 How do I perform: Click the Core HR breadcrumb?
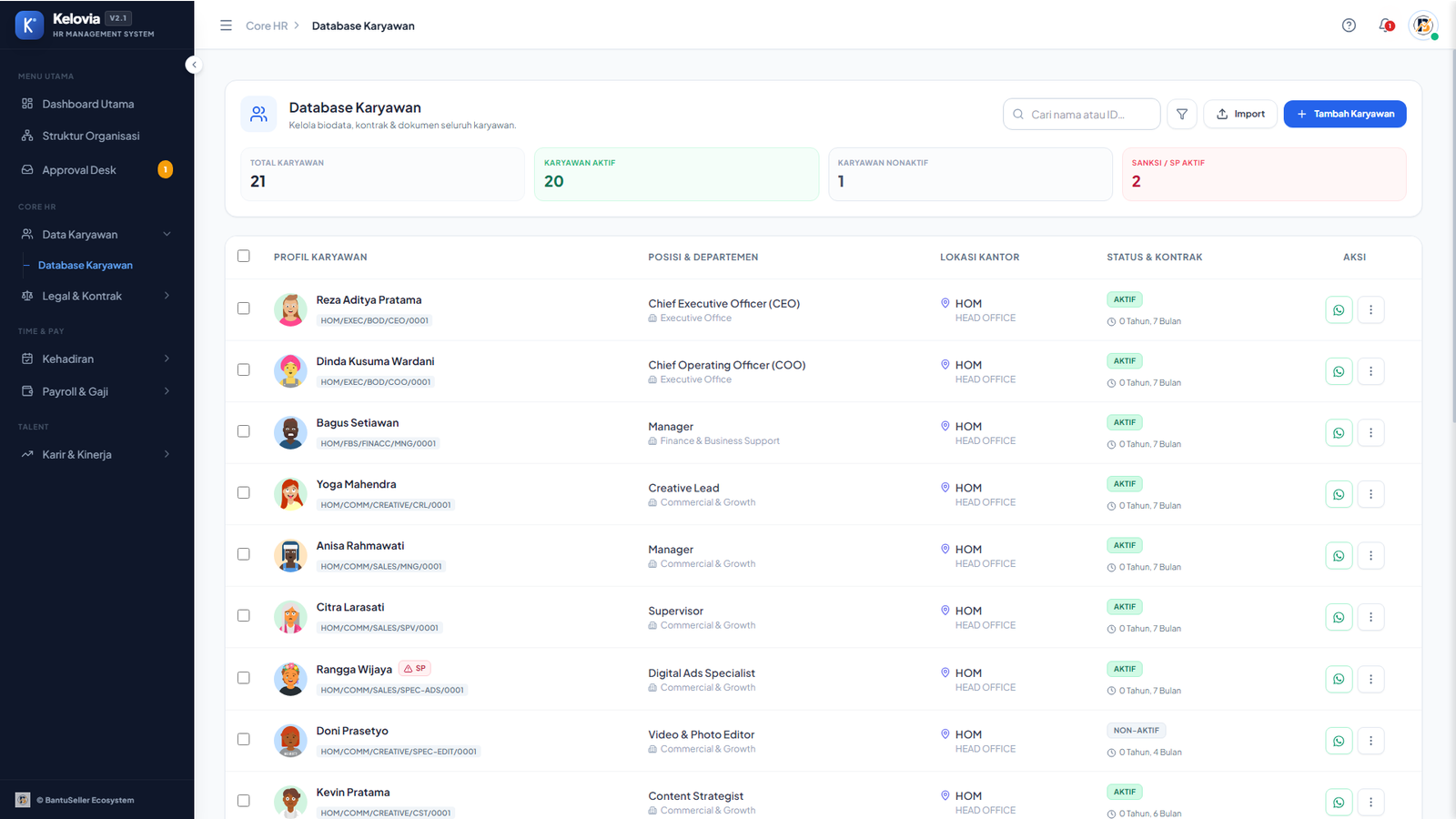(267, 25)
